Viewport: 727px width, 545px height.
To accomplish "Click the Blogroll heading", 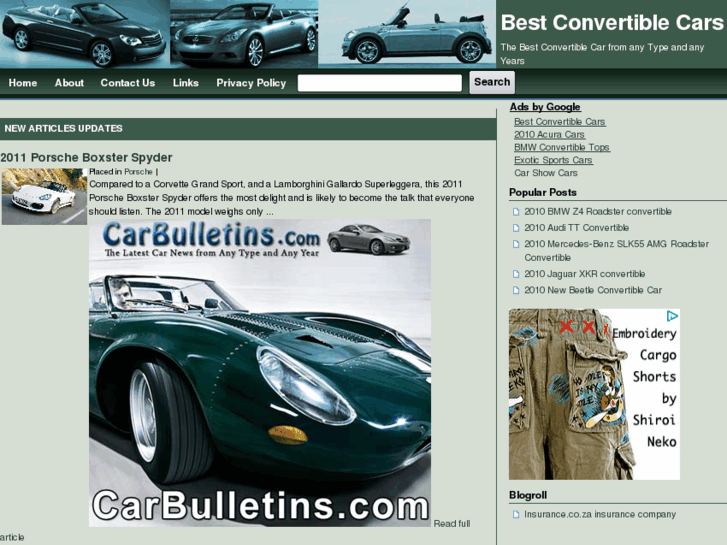I will tap(528, 495).
